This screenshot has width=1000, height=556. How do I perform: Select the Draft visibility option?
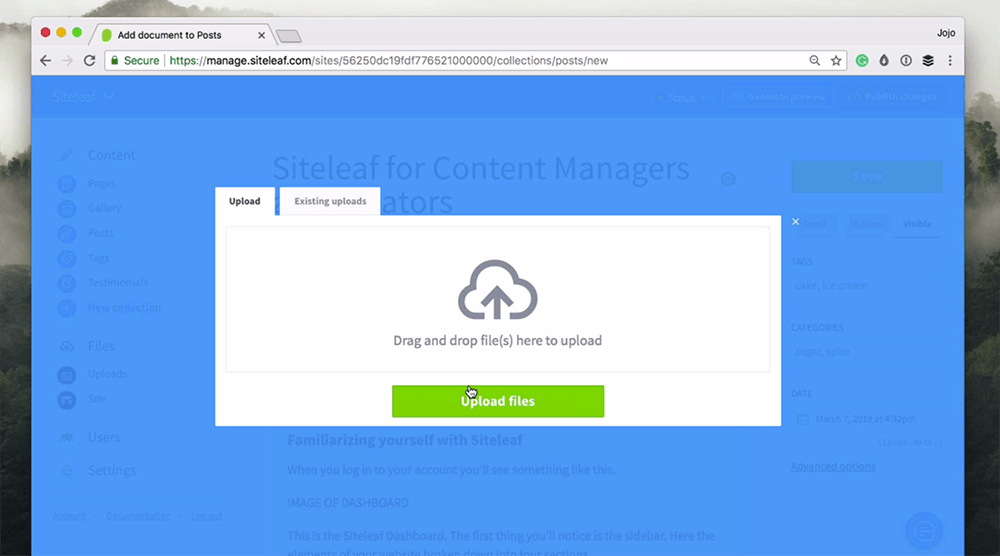point(814,224)
